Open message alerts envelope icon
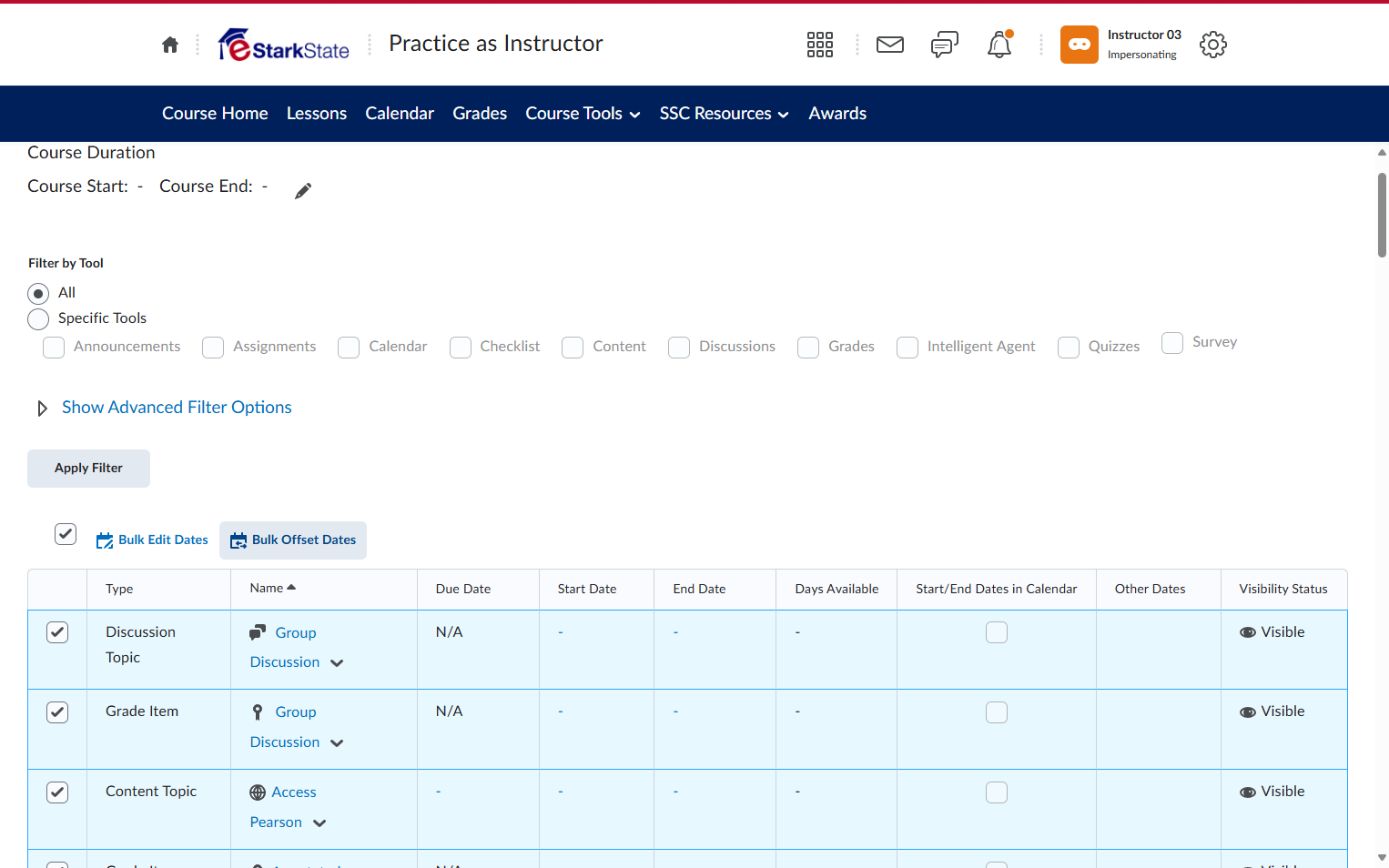Image resolution: width=1389 pixels, height=868 pixels. point(890,45)
